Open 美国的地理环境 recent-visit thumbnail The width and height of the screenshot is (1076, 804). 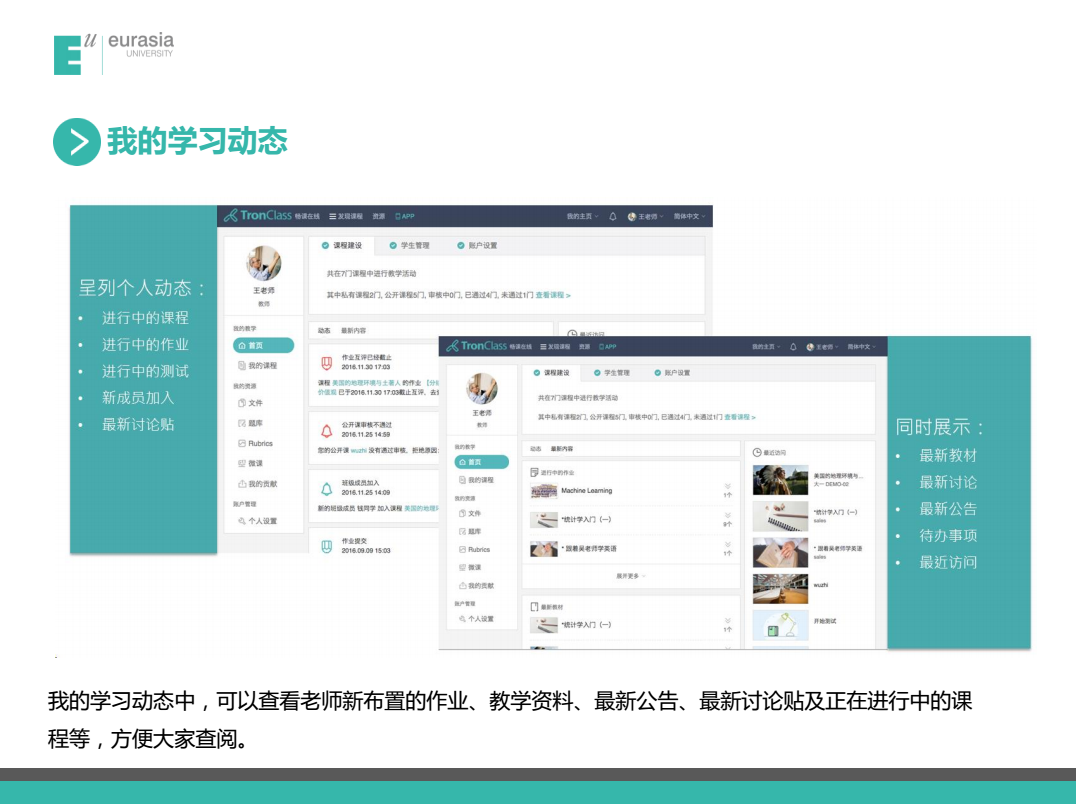pos(780,480)
